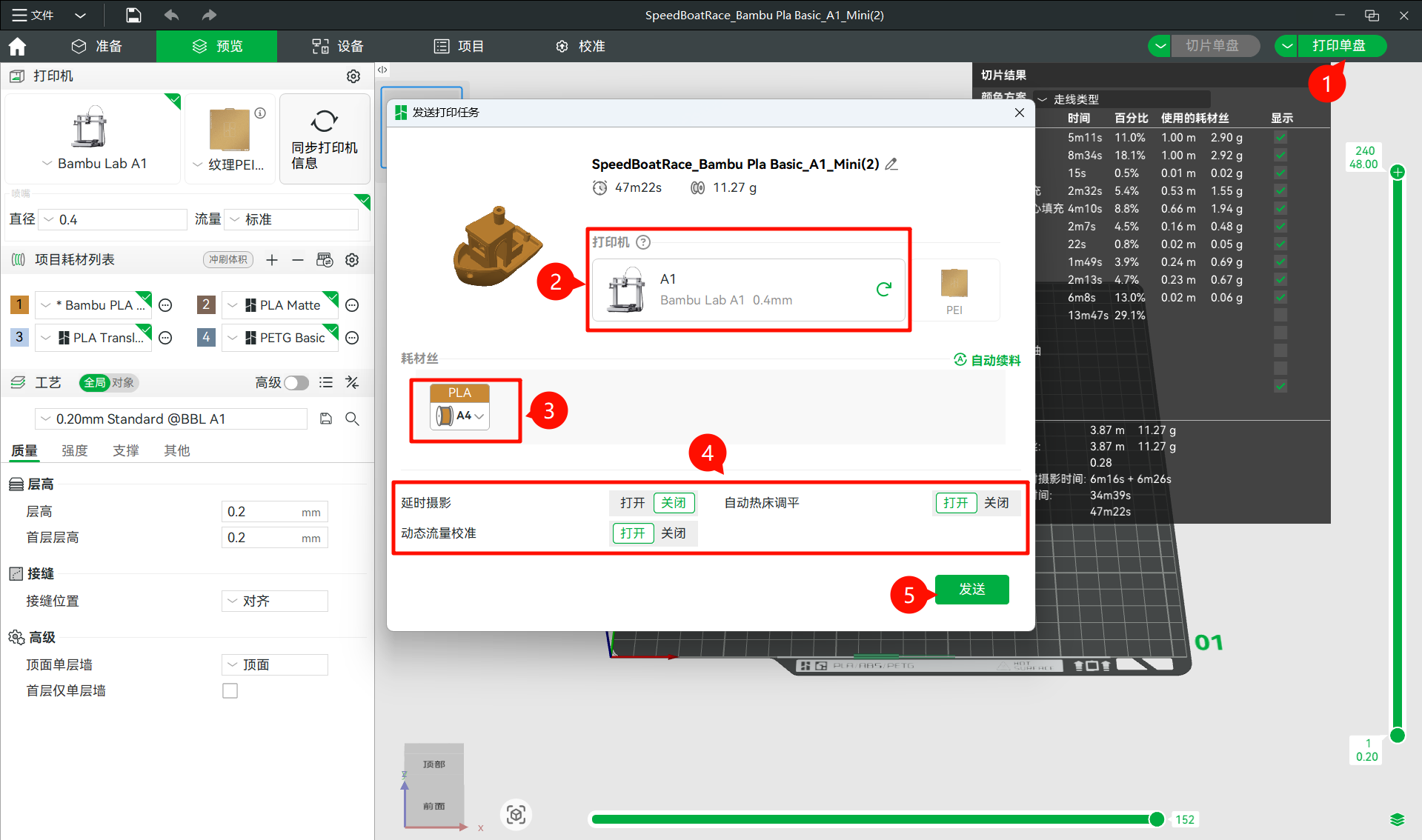Image resolution: width=1422 pixels, height=840 pixels.
Task: Click top handle of vertical layer slider
Action: [x=1398, y=173]
